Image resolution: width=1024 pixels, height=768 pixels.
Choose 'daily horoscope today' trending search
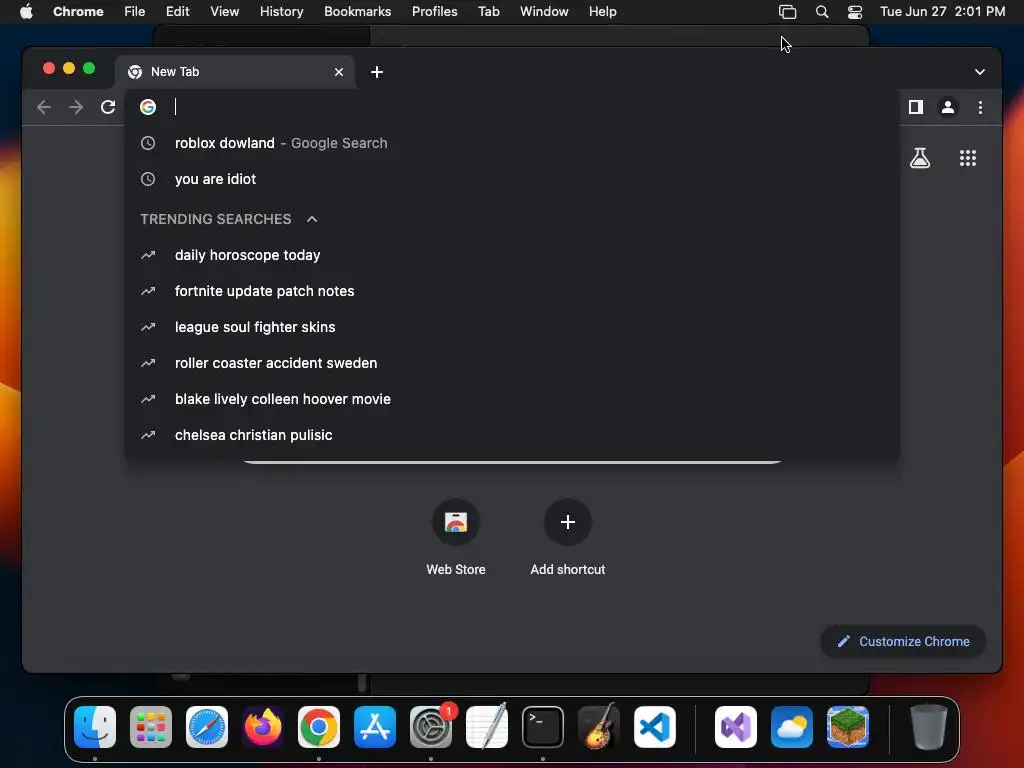tap(512, 255)
